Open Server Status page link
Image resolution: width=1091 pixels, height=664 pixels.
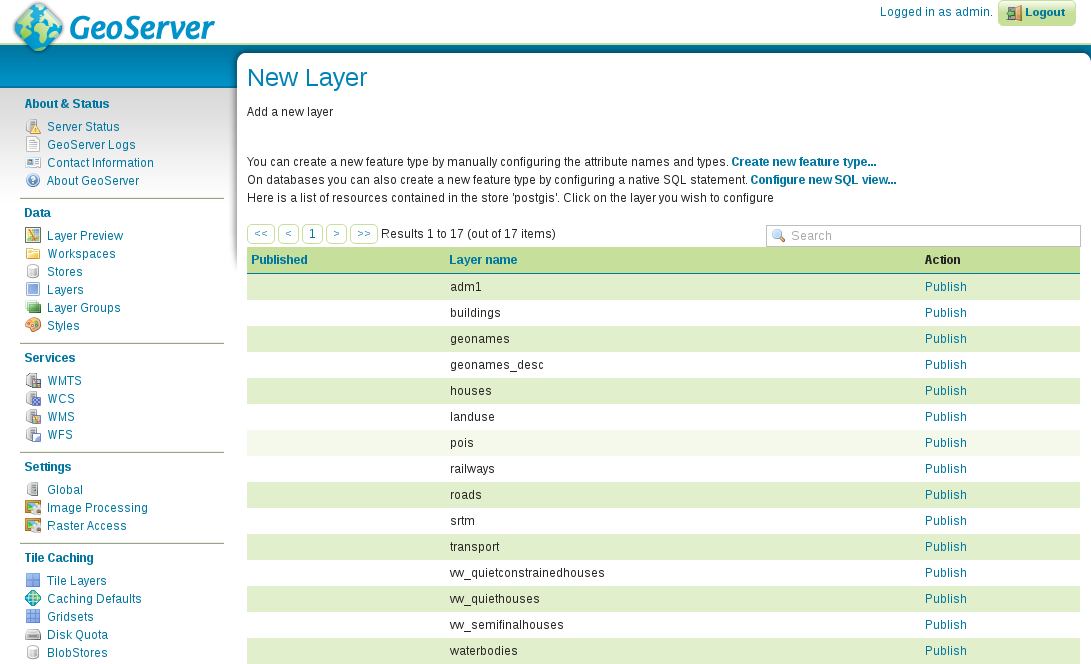coord(83,127)
